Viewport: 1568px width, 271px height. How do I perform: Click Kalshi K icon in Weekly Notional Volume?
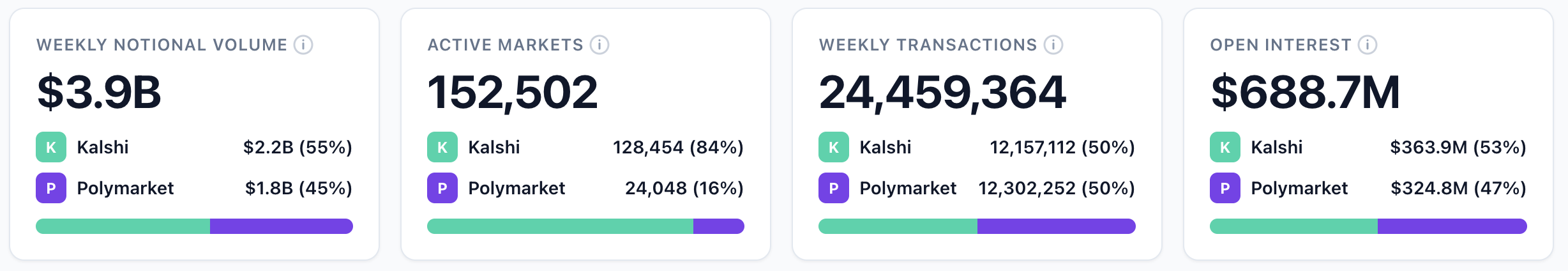pos(51,147)
